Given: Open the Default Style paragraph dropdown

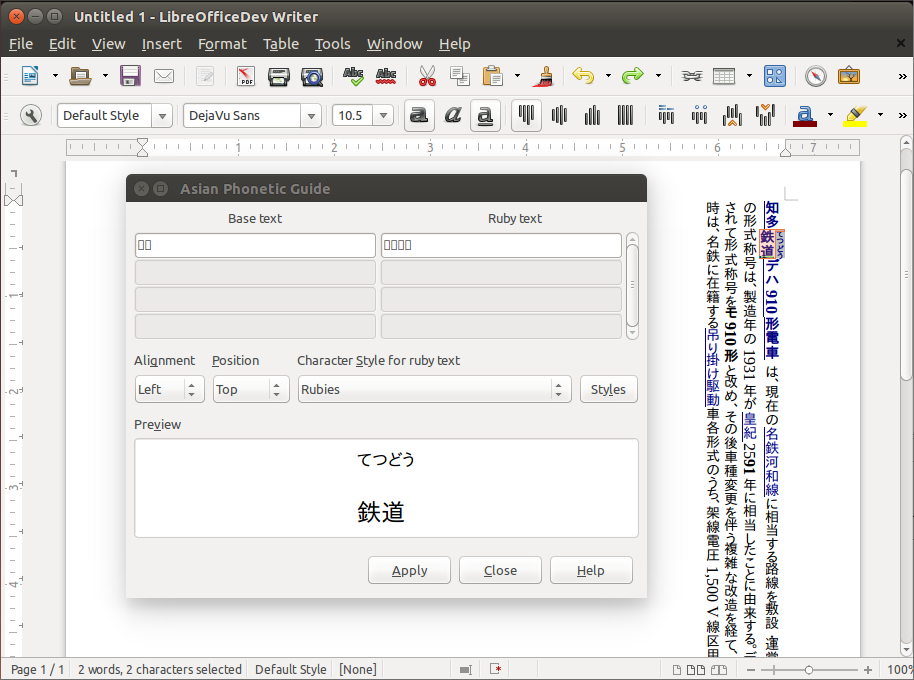Looking at the screenshot, I should tap(162, 116).
